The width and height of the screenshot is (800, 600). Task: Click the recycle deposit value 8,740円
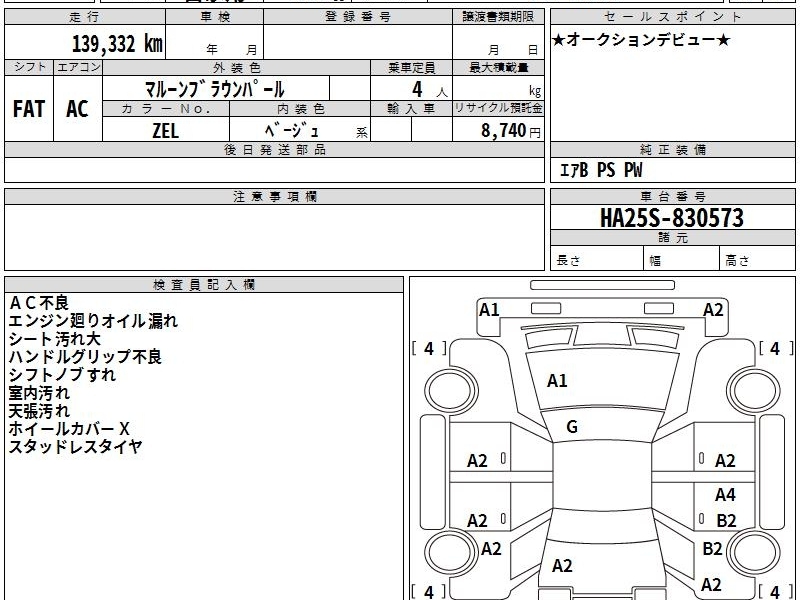[511, 131]
